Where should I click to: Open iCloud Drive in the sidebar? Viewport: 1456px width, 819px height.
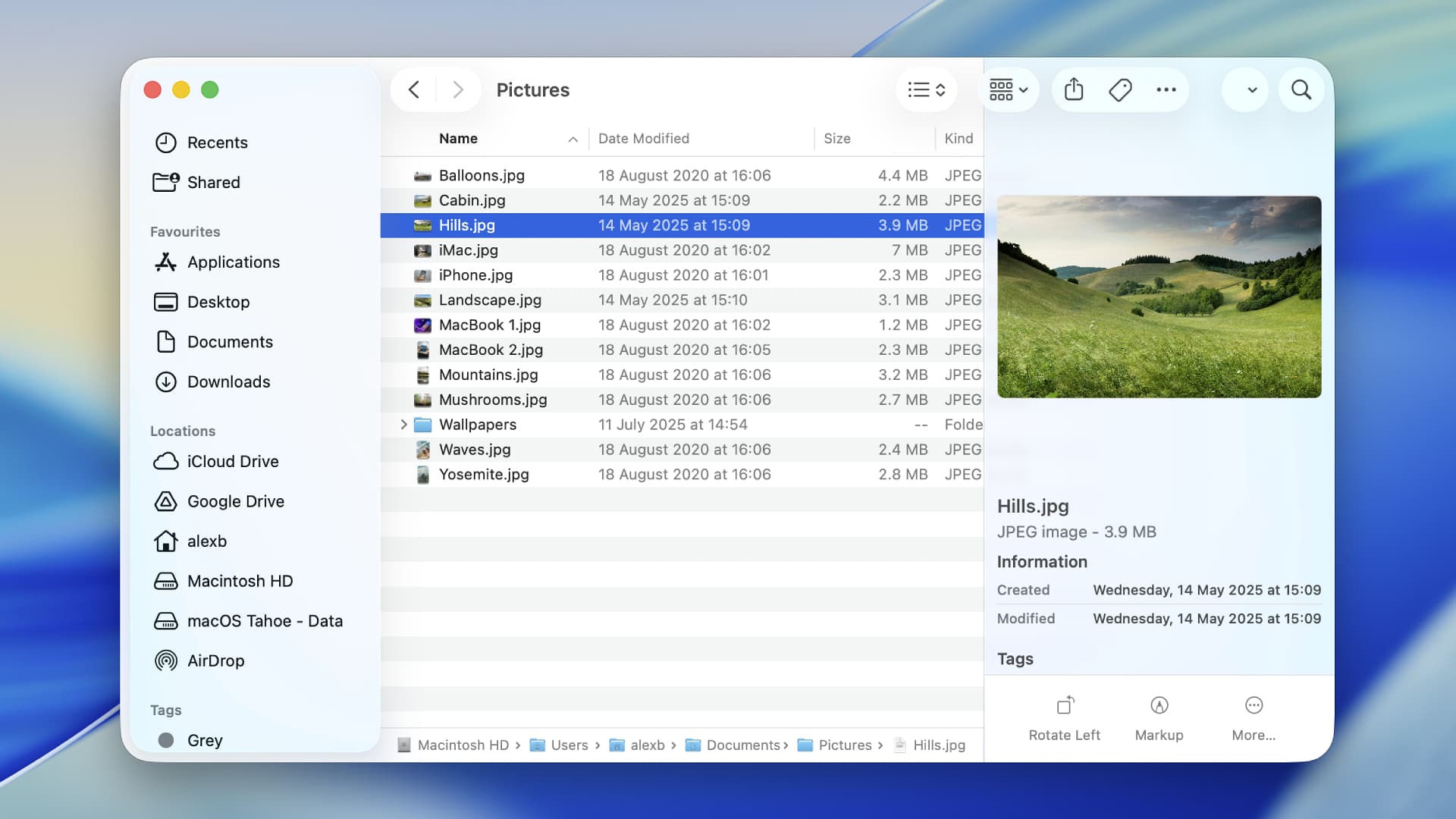(232, 461)
